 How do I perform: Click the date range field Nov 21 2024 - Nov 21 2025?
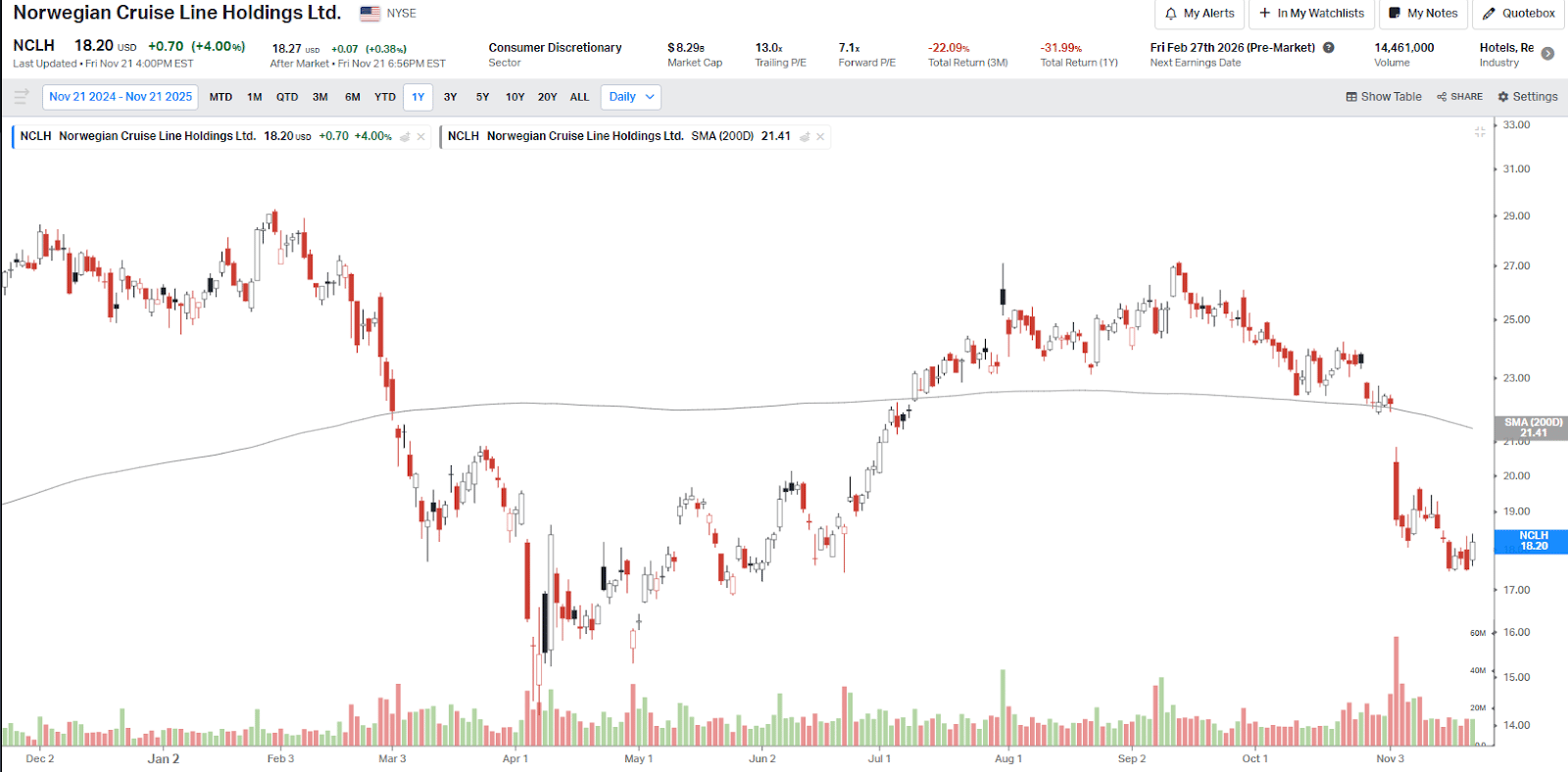coord(121,97)
